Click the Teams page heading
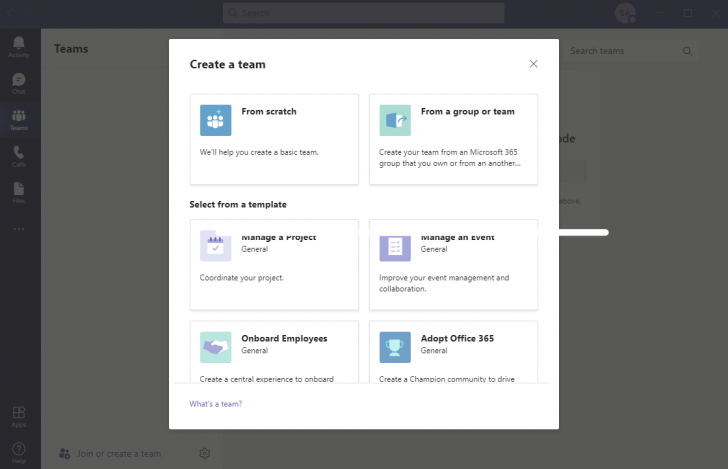 (71, 49)
